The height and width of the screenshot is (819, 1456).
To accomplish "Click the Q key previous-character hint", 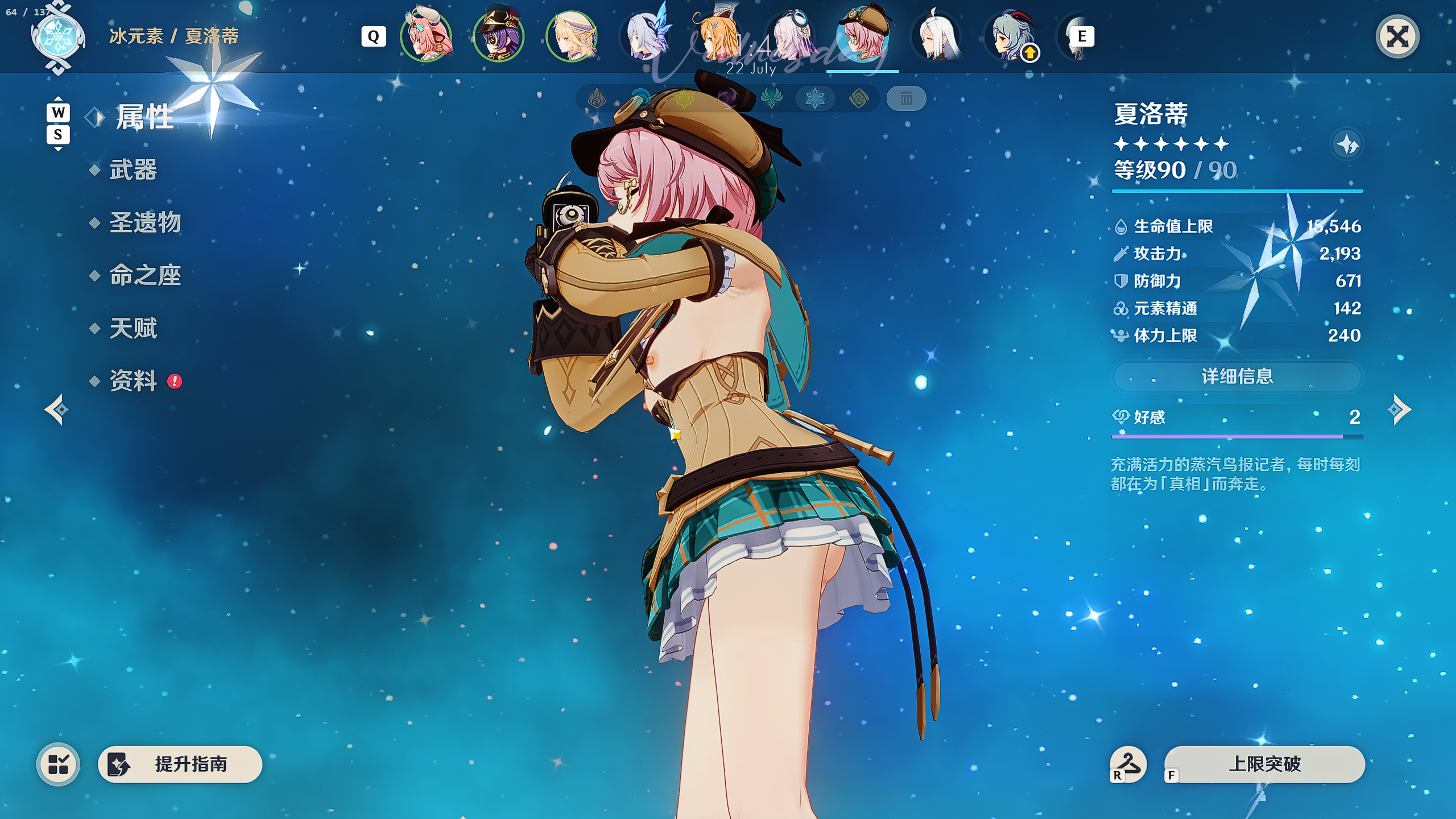I will click(373, 36).
